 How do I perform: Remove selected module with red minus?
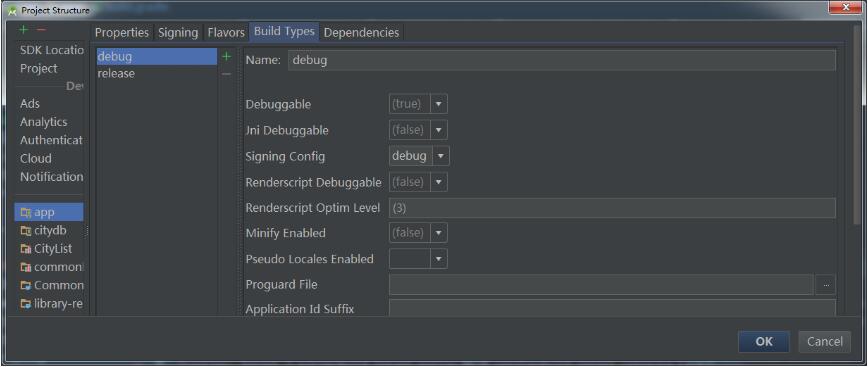(x=42, y=30)
